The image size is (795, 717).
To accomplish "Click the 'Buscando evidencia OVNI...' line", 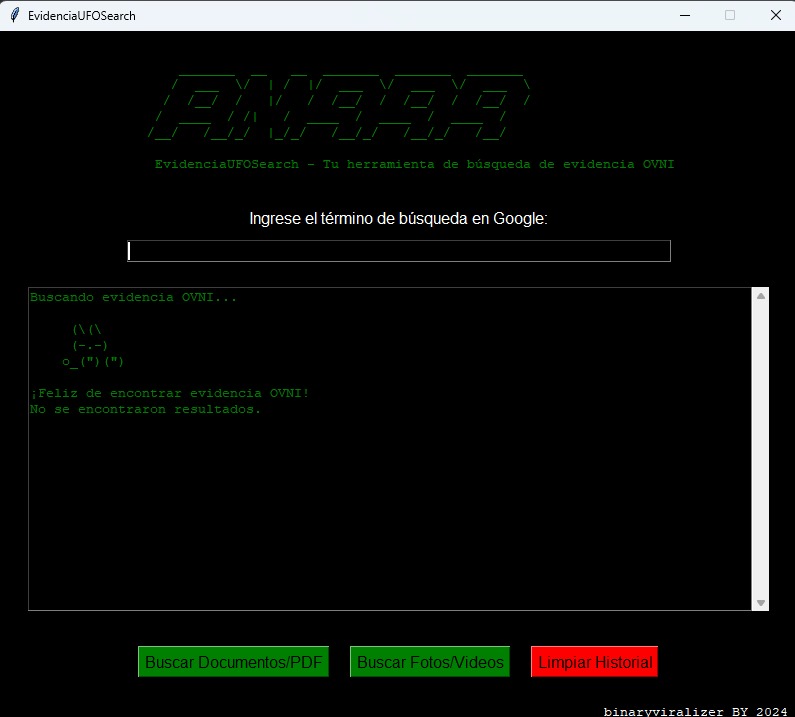I will (x=133, y=297).
